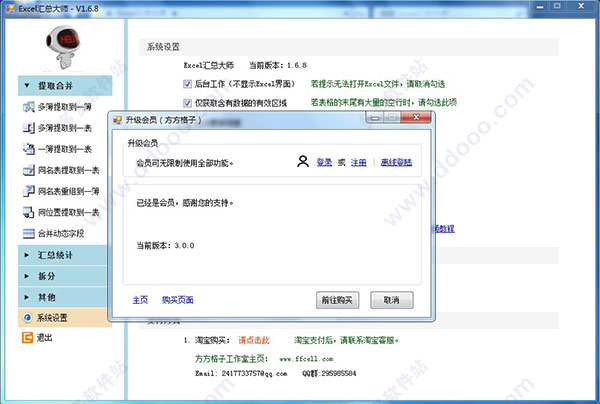The image size is (600, 404).
Task: Click the dialog title bar app icon
Action: click(x=117, y=120)
